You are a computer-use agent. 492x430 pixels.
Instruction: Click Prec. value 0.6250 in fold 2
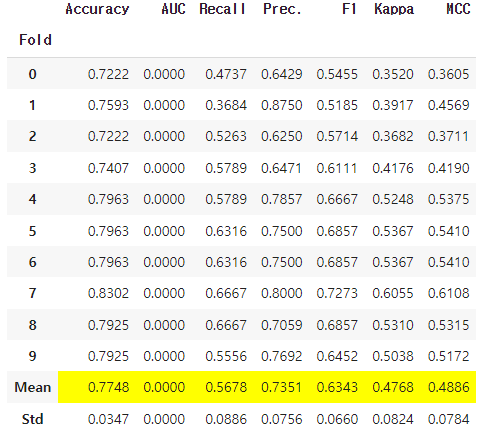coord(282,136)
